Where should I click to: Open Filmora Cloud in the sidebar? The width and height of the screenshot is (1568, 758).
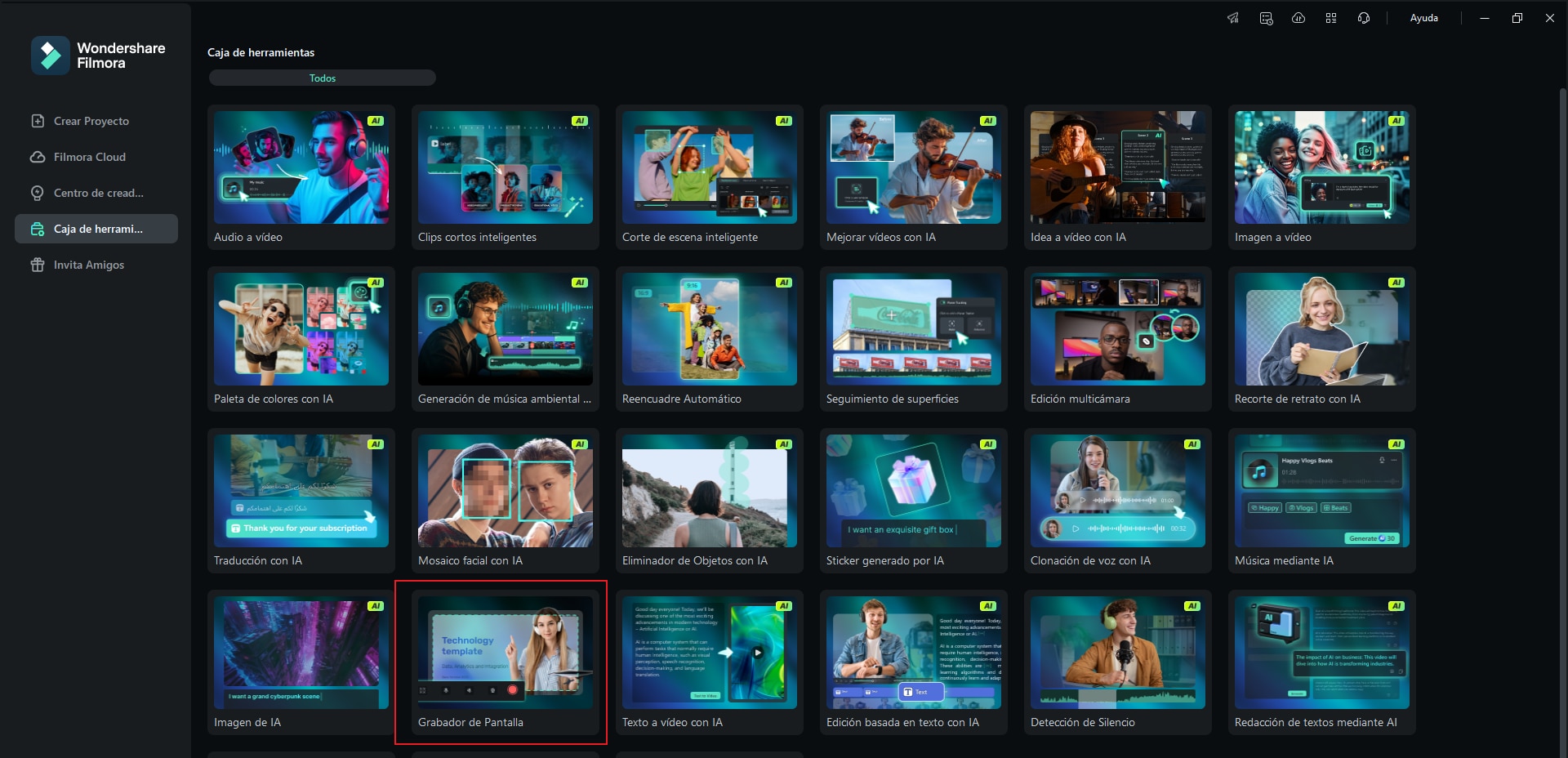click(x=90, y=157)
